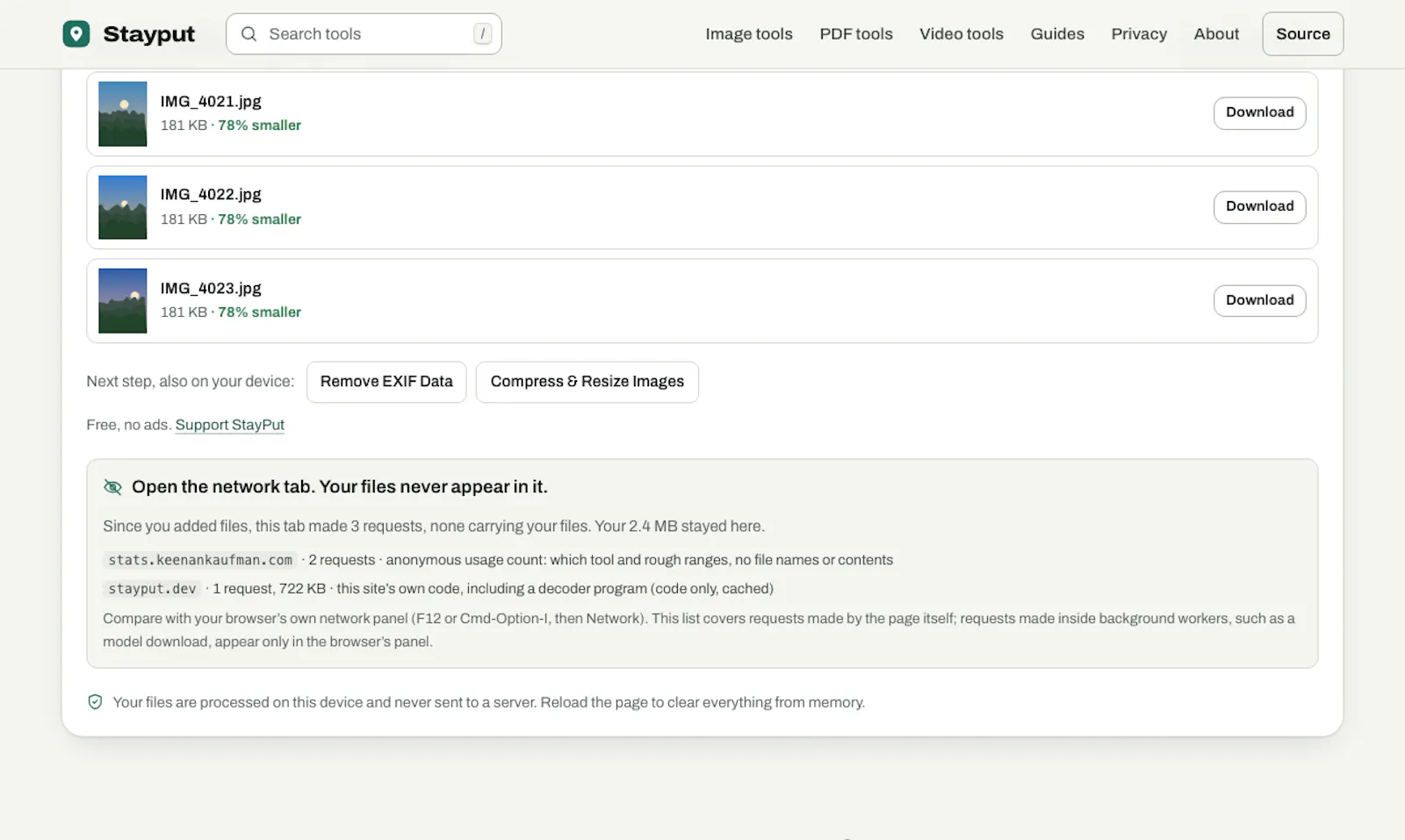Download IMG_4022.jpg
This screenshot has width=1405, height=840.
pos(1260,206)
